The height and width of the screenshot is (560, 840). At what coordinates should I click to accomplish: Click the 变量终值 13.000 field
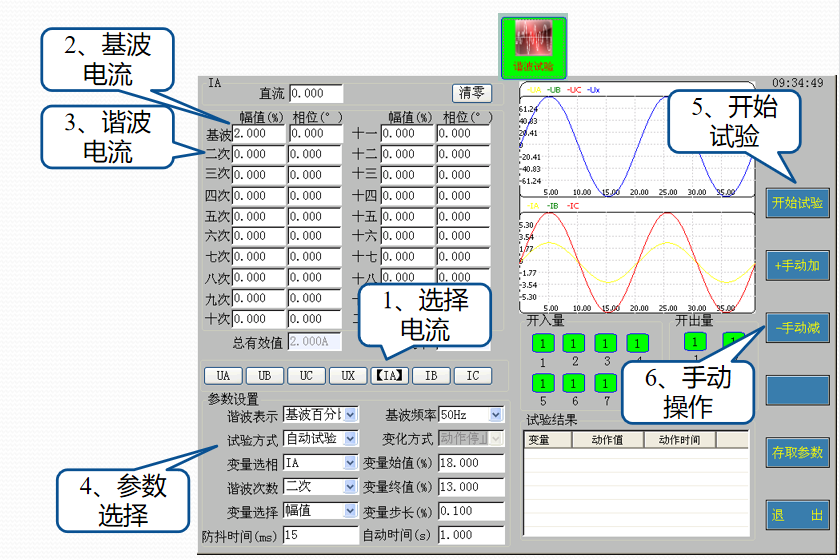point(471,487)
